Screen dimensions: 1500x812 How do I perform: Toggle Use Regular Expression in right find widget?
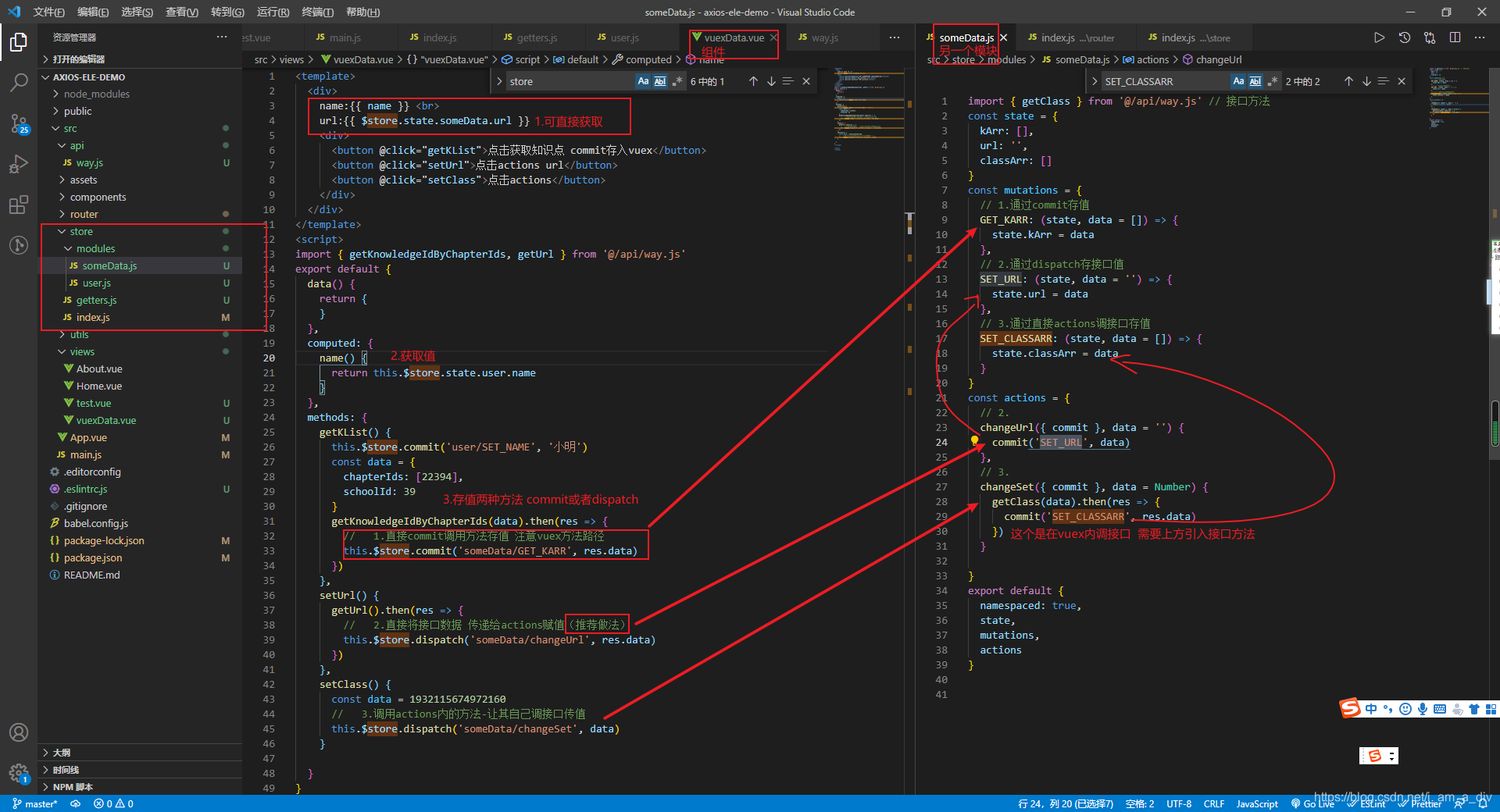tap(1273, 81)
